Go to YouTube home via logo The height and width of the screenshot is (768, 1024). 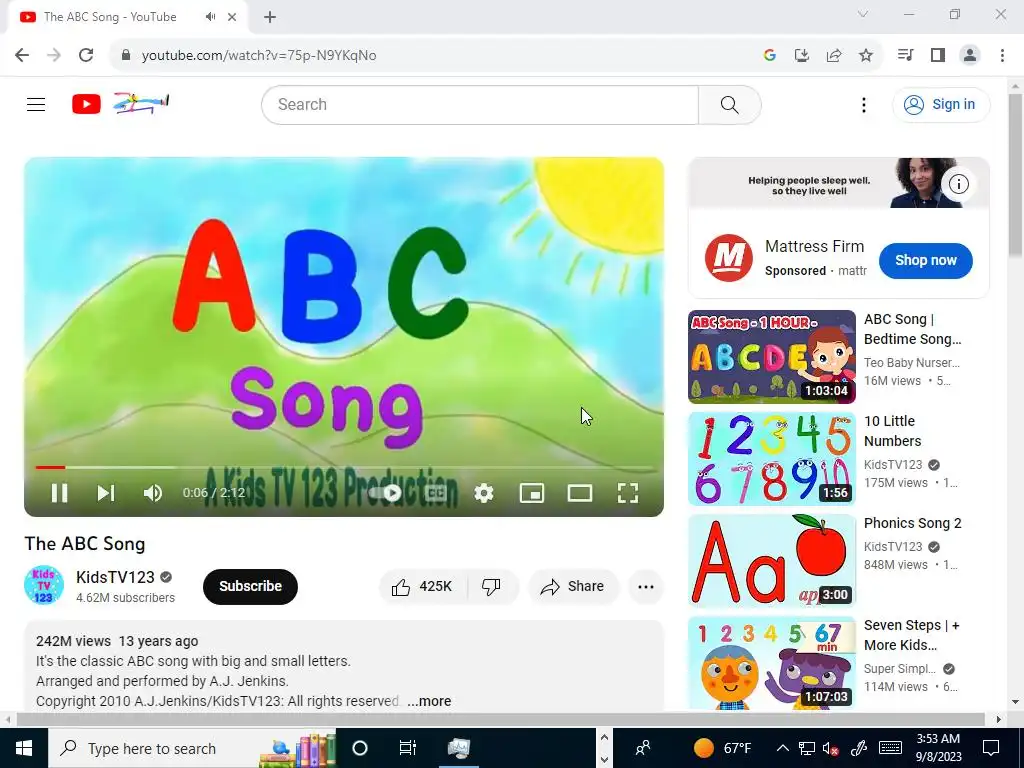(x=120, y=104)
